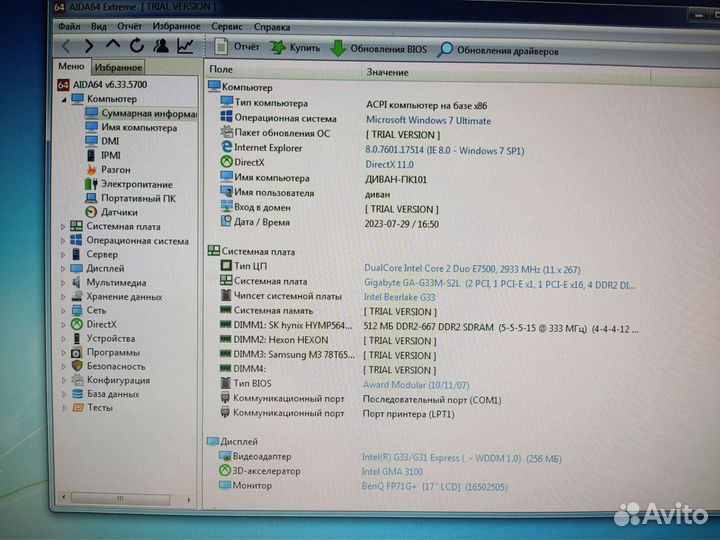Open the BenQ FP71G+ monitor link
Viewport: 720px width, 540px height.
(434, 486)
